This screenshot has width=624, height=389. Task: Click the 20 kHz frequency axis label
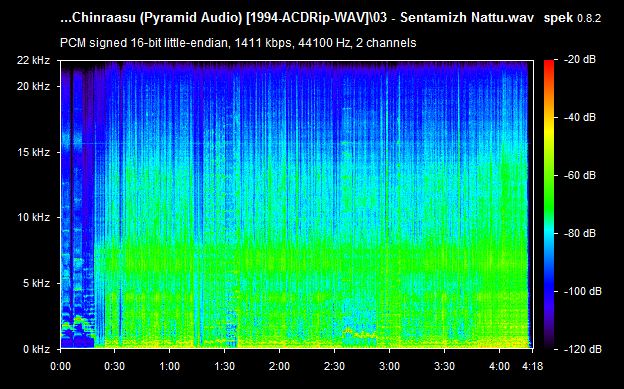pos(33,86)
